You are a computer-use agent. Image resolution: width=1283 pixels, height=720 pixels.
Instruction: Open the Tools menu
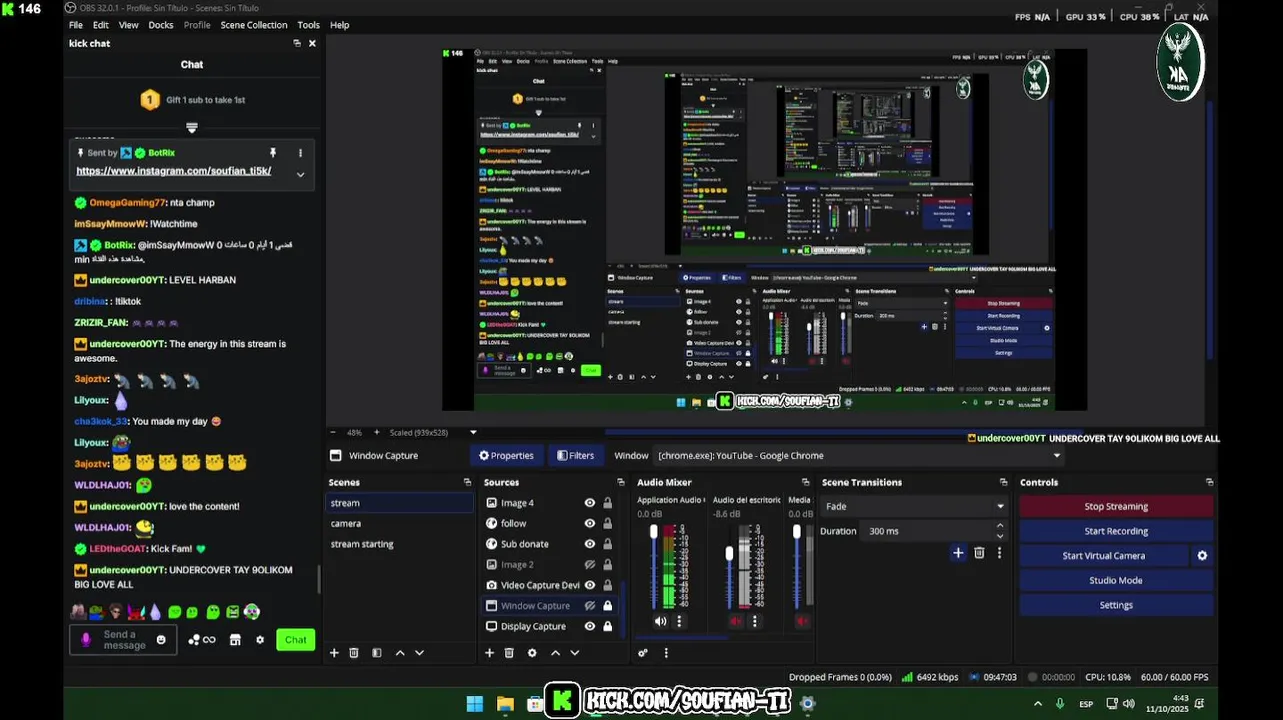point(309,25)
